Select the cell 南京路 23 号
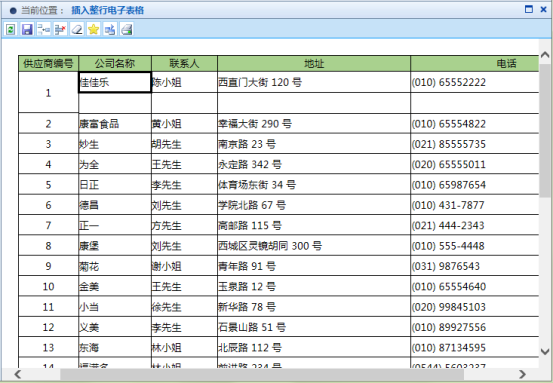Viewport: 553px width, 383px height. pos(314,144)
